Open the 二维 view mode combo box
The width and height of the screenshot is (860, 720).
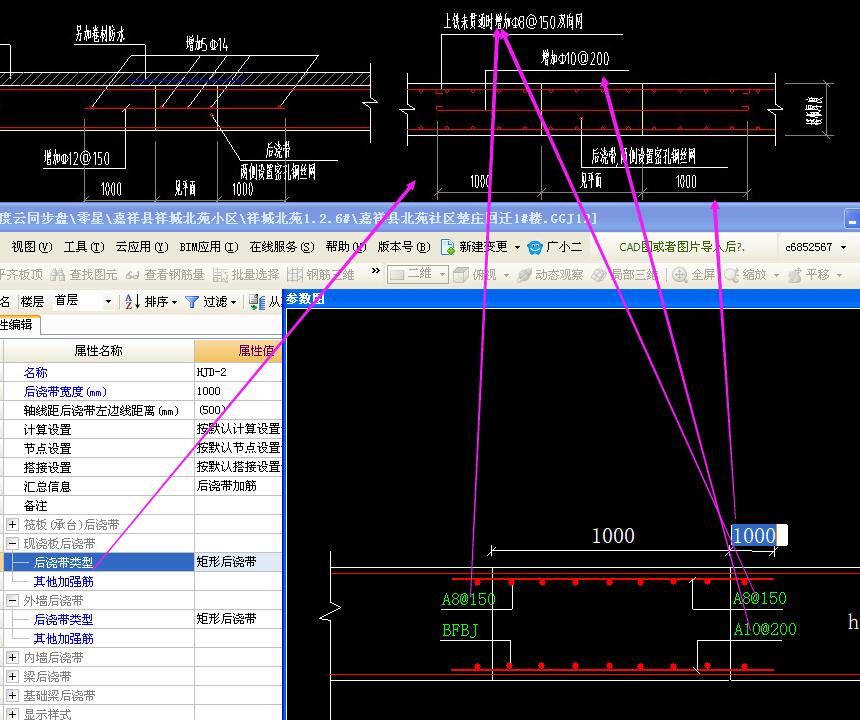click(x=418, y=274)
